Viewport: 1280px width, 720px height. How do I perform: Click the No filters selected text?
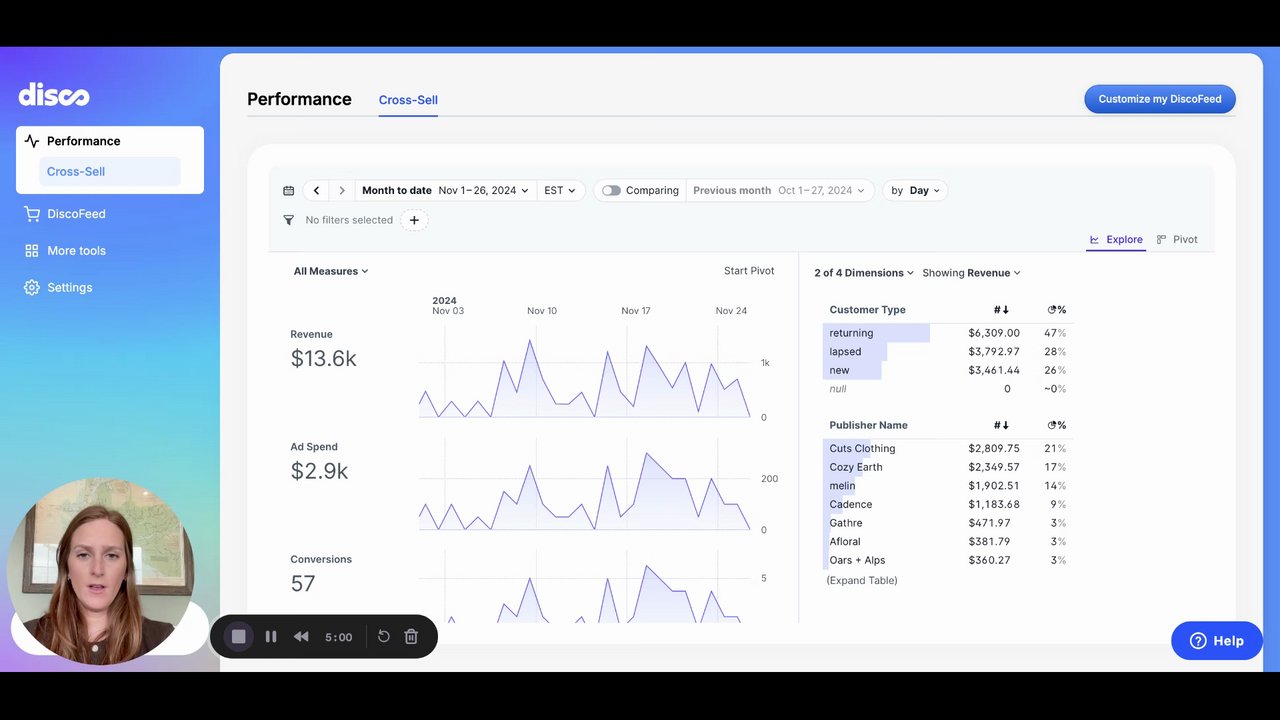pyautogui.click(x=349, y=220)
